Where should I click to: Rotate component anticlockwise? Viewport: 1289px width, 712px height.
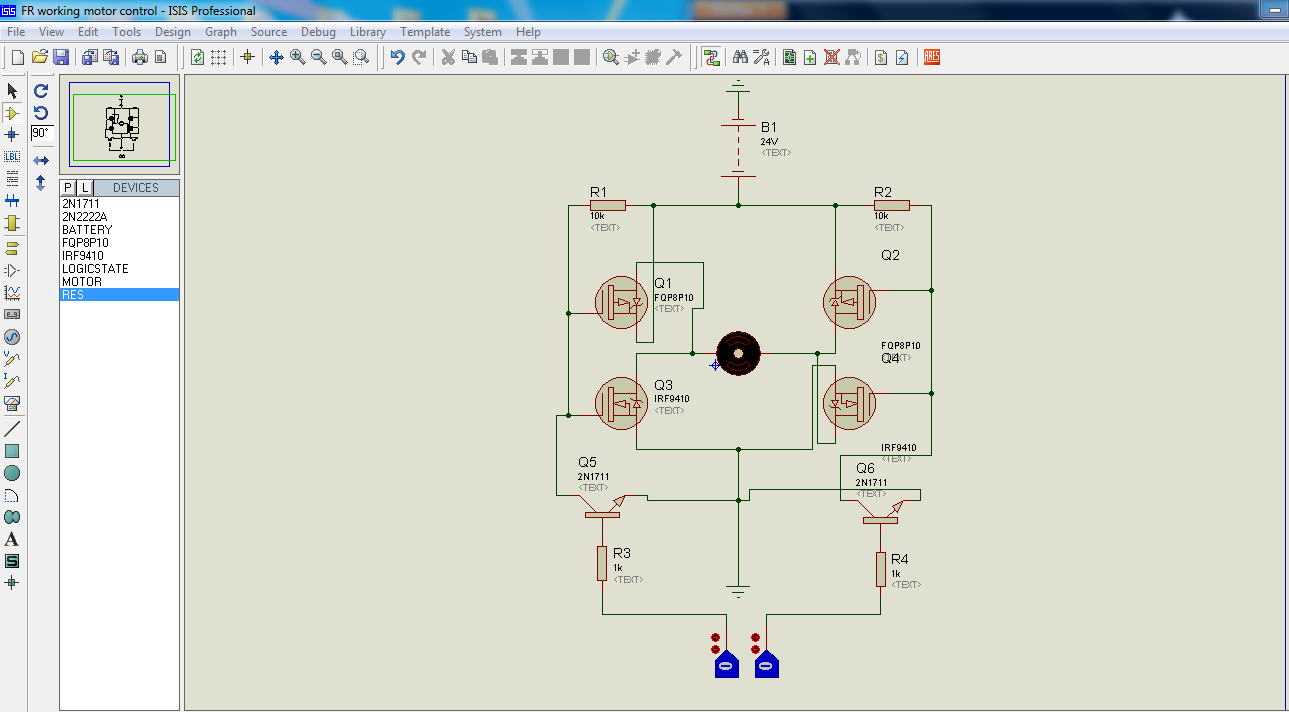41,112
